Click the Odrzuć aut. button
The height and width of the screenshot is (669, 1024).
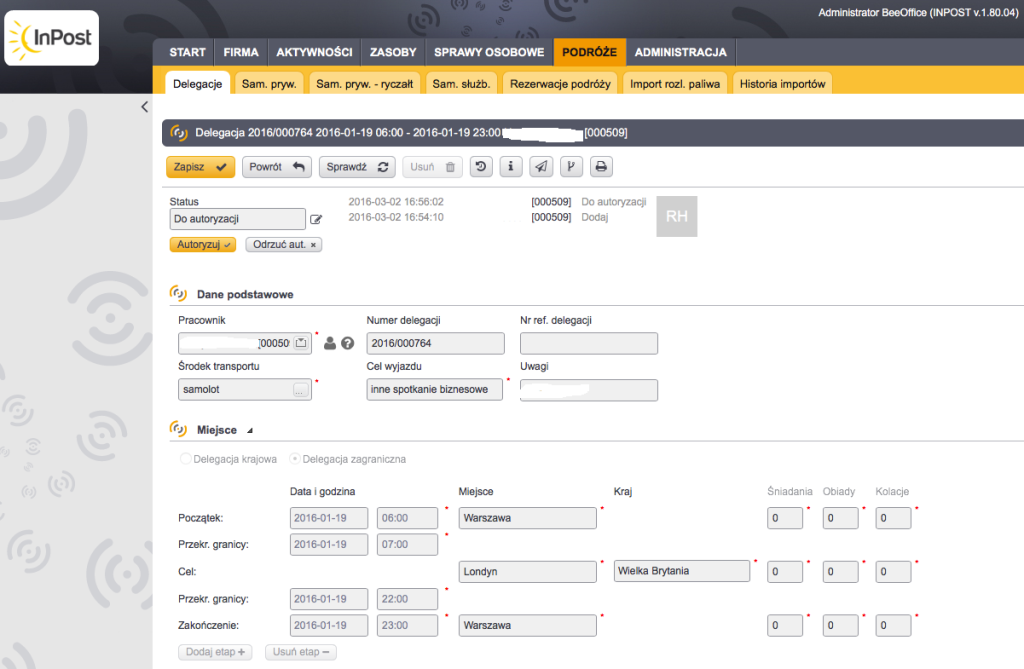(x=284, y=244)
